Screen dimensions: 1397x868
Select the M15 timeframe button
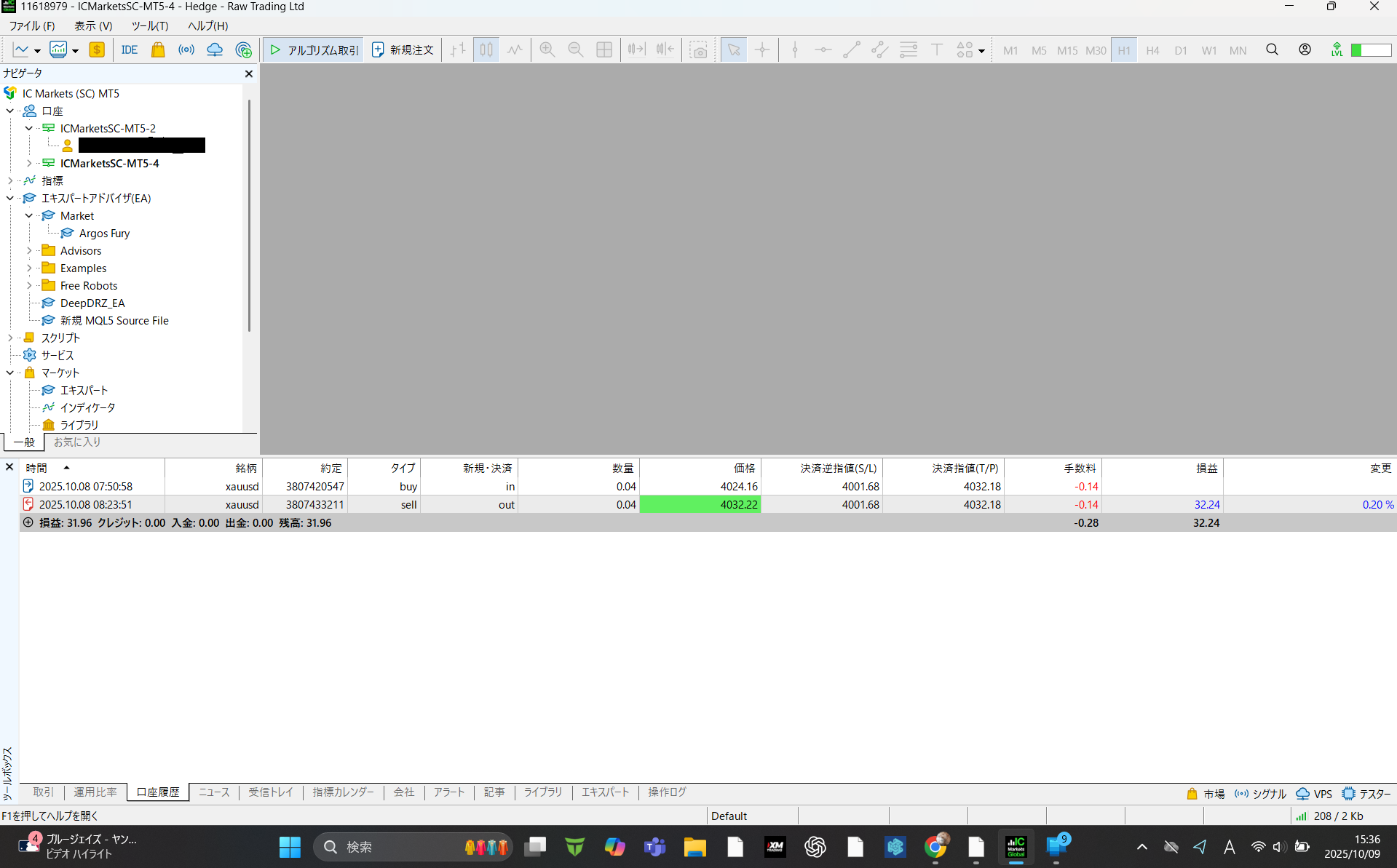1066,51
